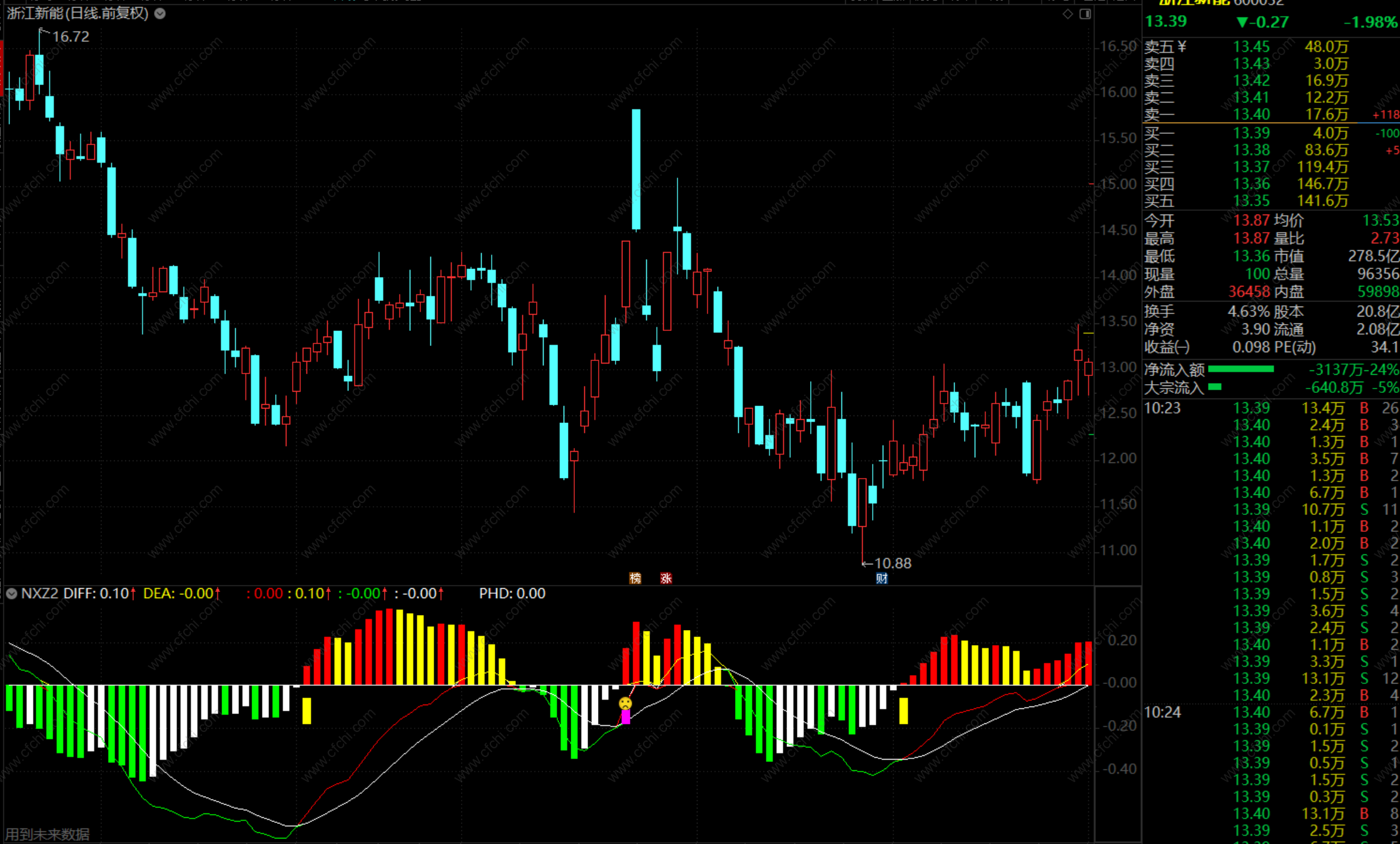This screenshot has height=844, width=1400.
Task: Click the 用到未来数据 warning label
Action: [x=48, y=834]
